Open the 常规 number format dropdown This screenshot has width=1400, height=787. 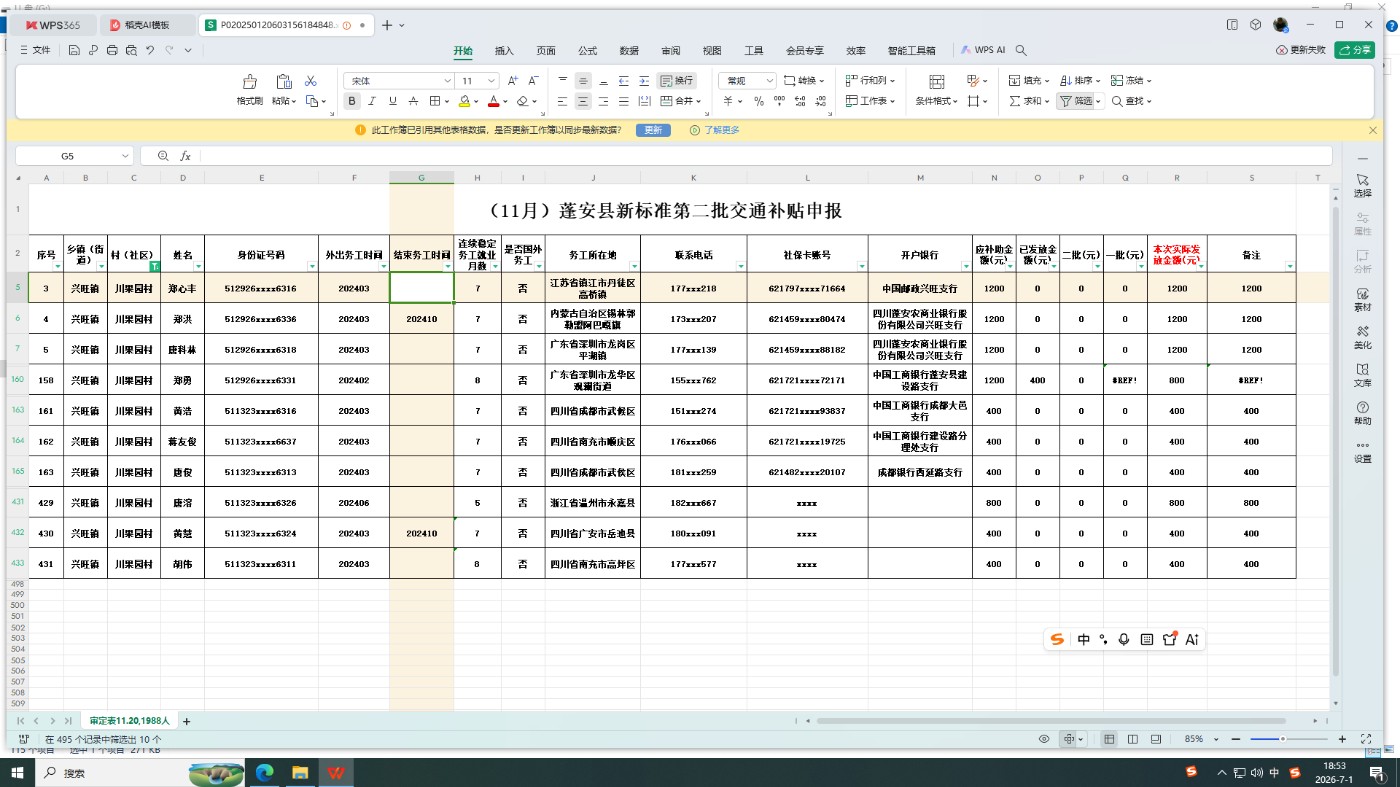[x=748, y=81]
